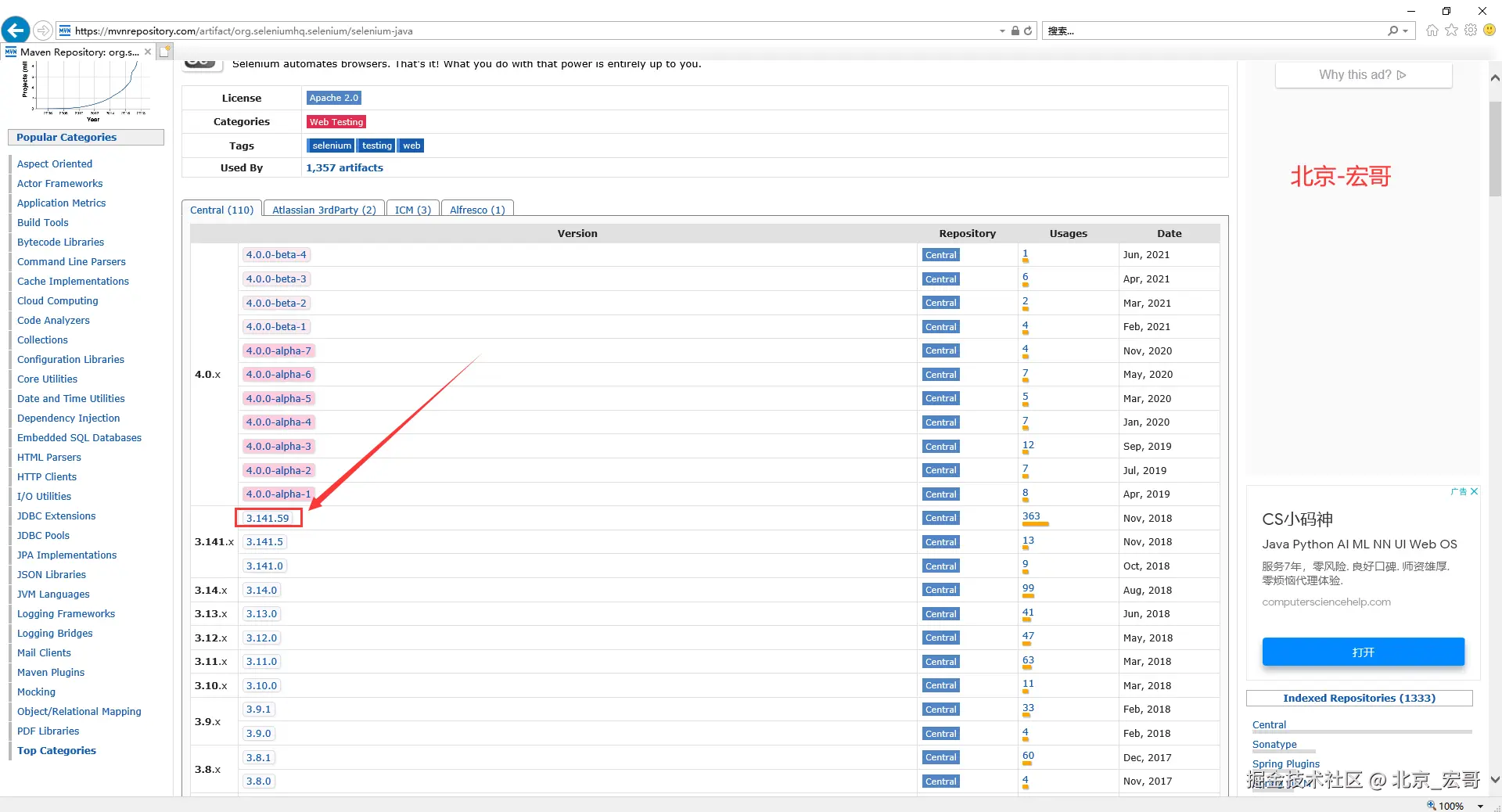Click inside the 搜索 search box
The image size is (1502, 812).
[x=1214, y=31]
